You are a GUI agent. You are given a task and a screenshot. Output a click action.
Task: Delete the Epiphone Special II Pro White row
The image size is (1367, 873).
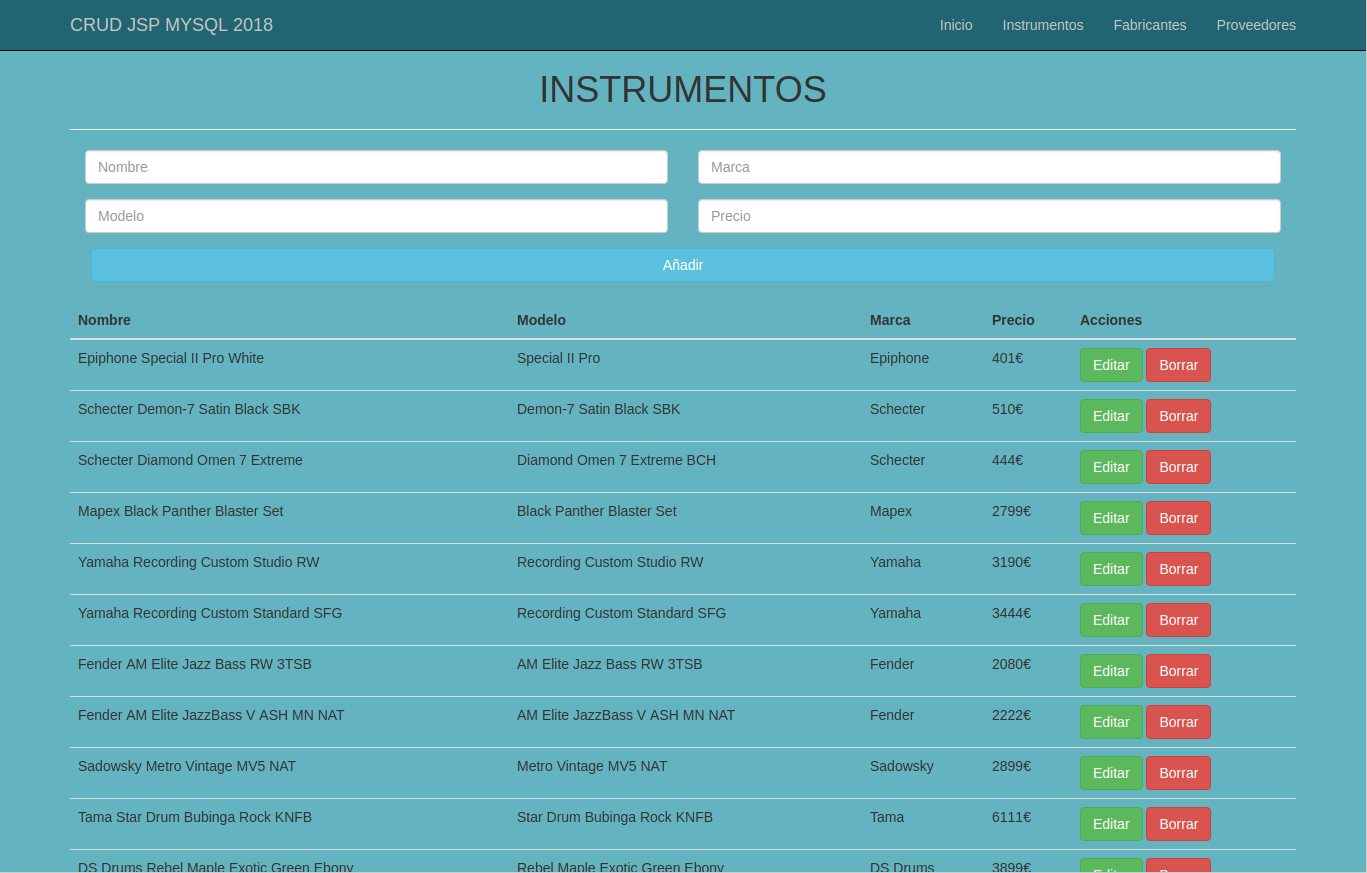pyautogui.click(x=1178, y=365)
